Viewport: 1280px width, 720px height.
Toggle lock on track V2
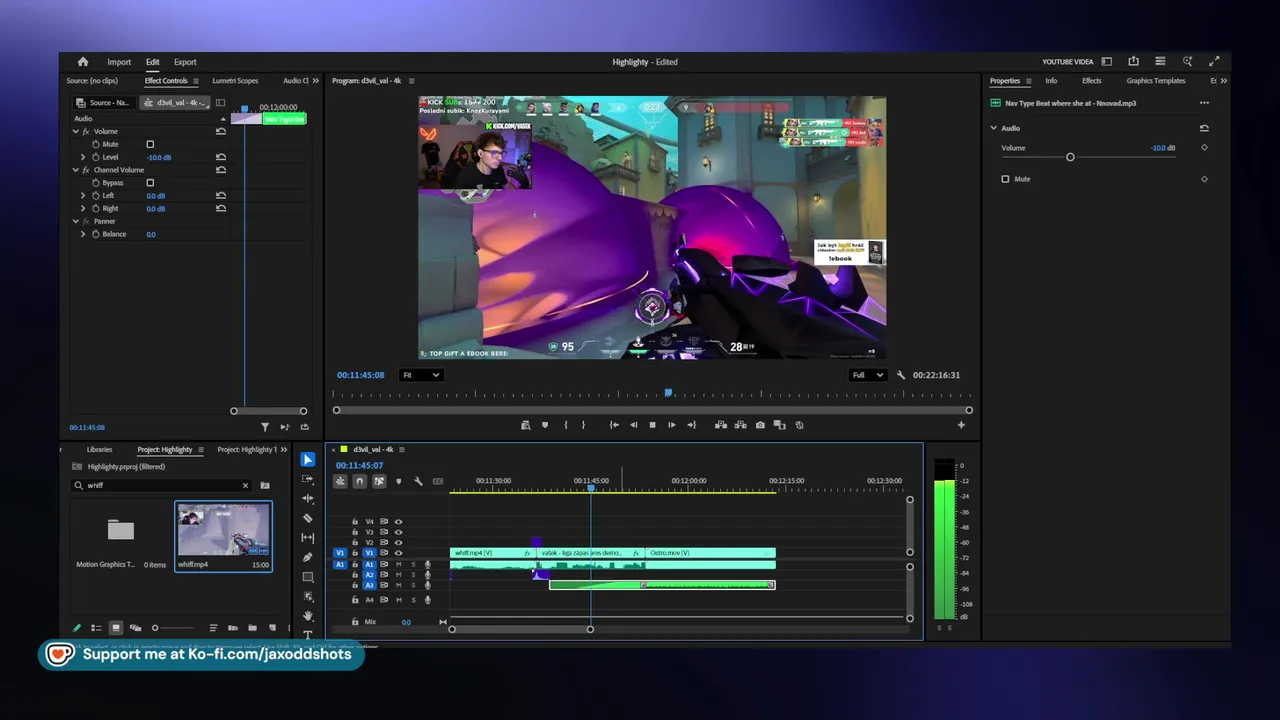354,543
